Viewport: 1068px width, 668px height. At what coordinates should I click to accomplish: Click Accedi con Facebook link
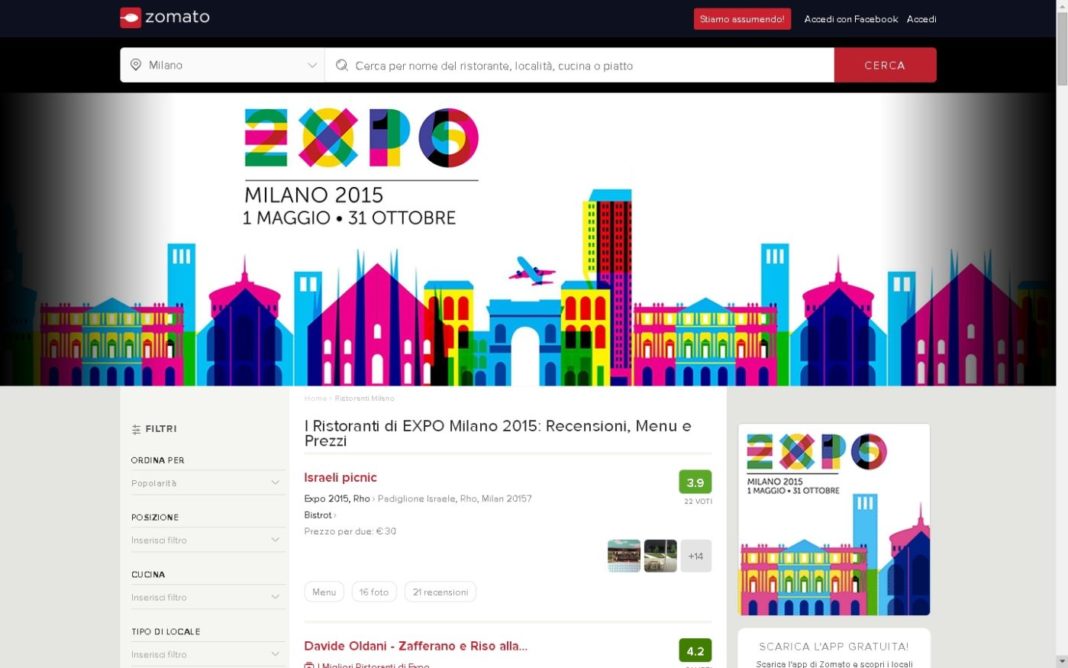851,19
